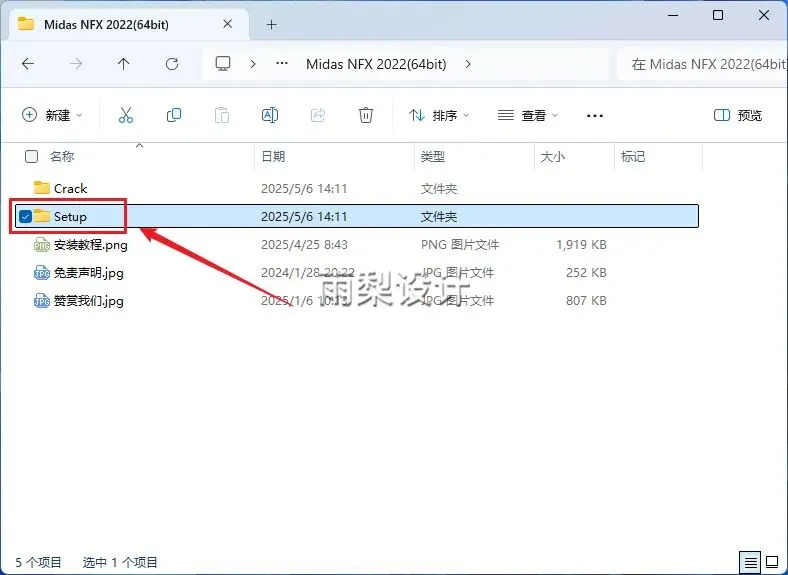Delete using the trash can icon

click(366, 115)
